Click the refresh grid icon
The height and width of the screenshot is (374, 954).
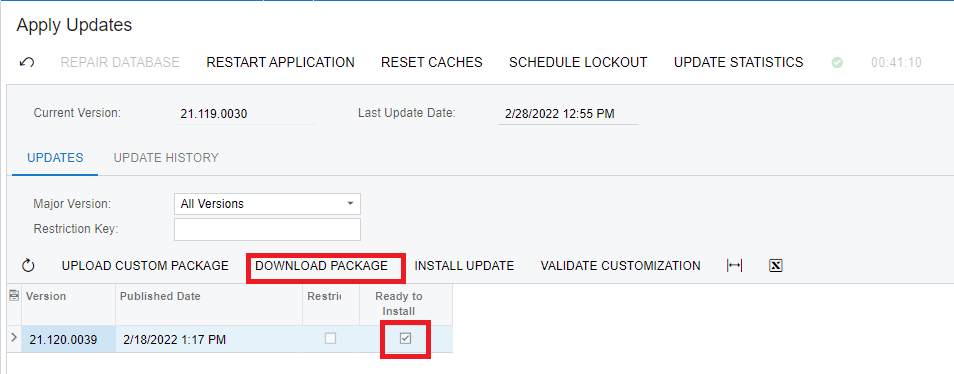click(28, 266)
